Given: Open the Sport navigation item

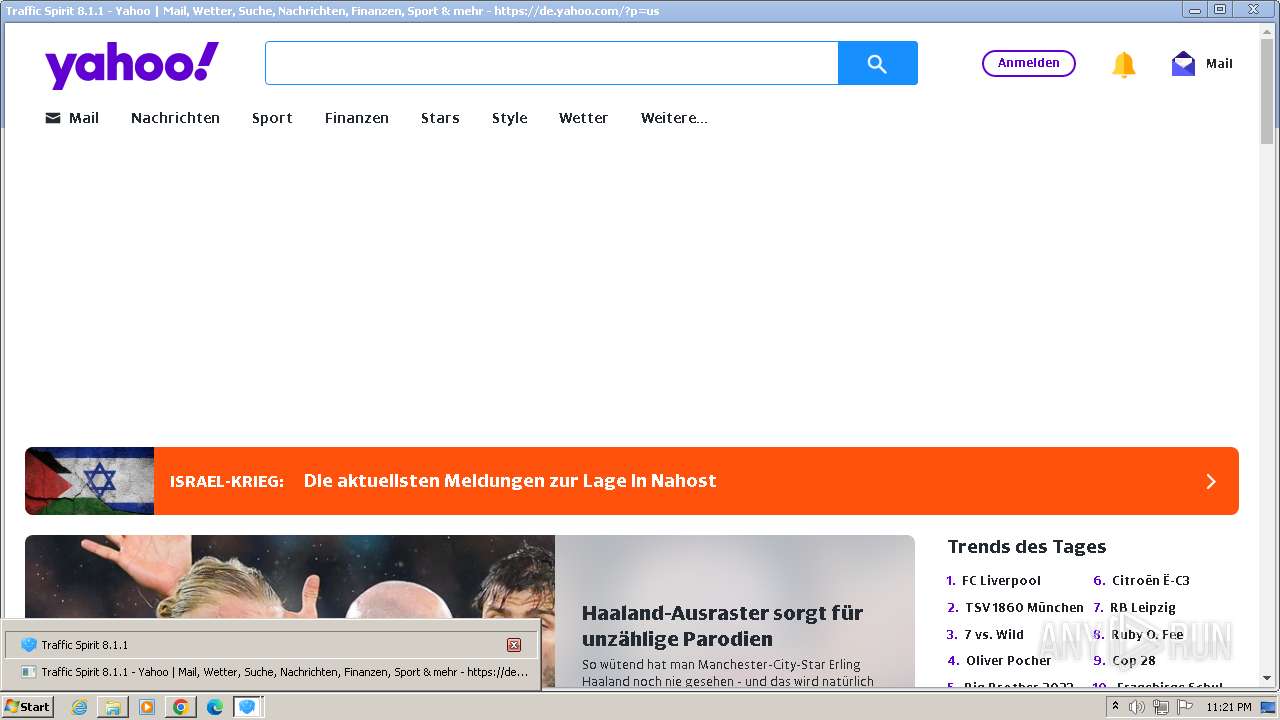Looking at the screenshot, I should (272, 118).
